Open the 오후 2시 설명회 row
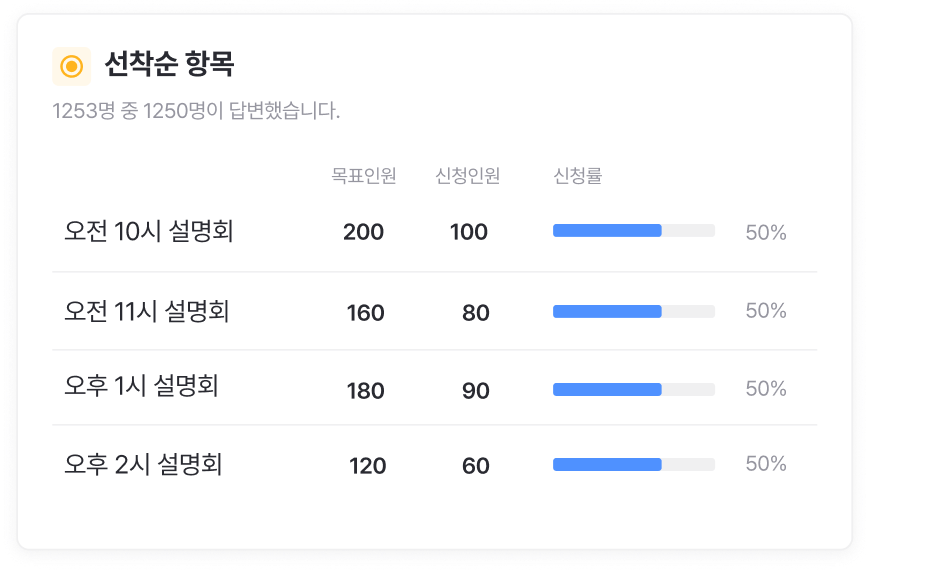 point(143,464)
